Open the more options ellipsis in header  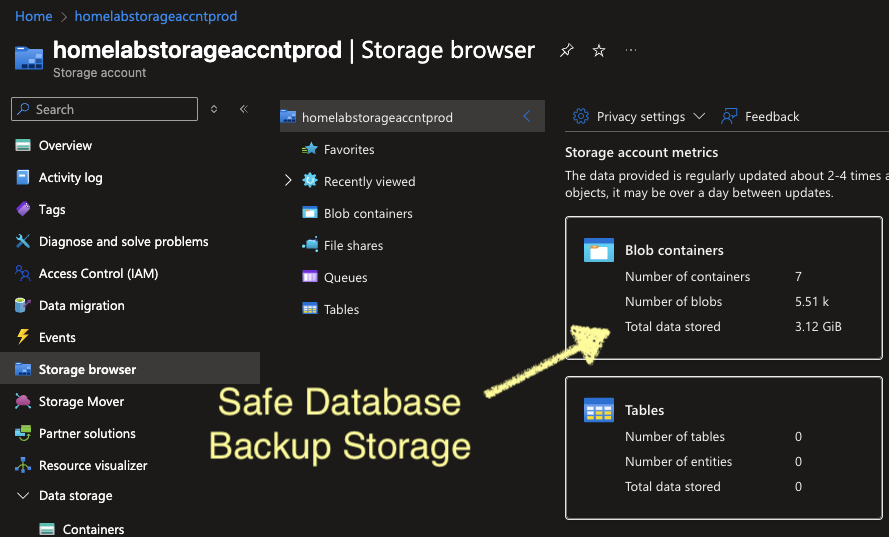(630, 50)
